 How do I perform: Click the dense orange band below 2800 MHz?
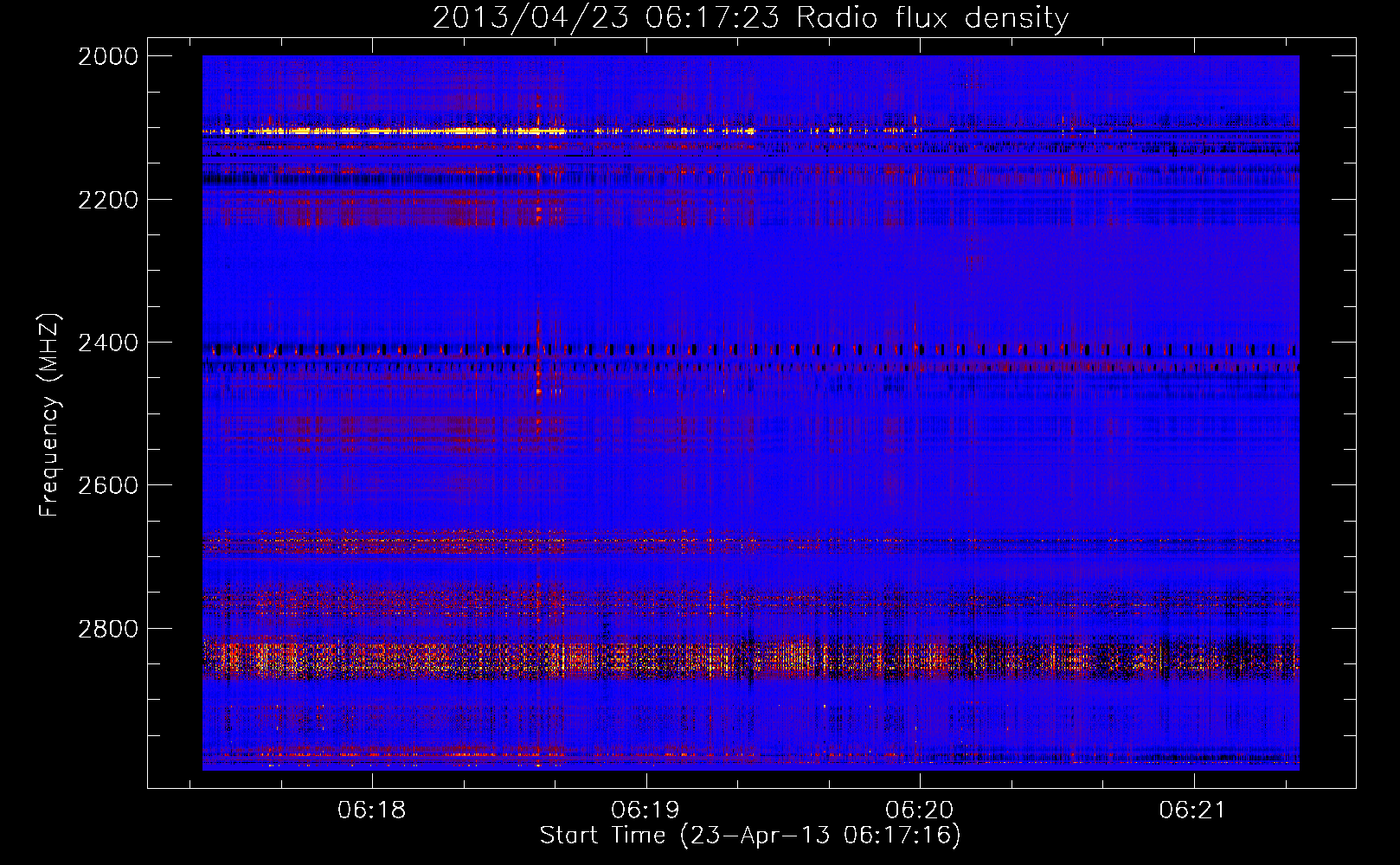coord(606,659)
